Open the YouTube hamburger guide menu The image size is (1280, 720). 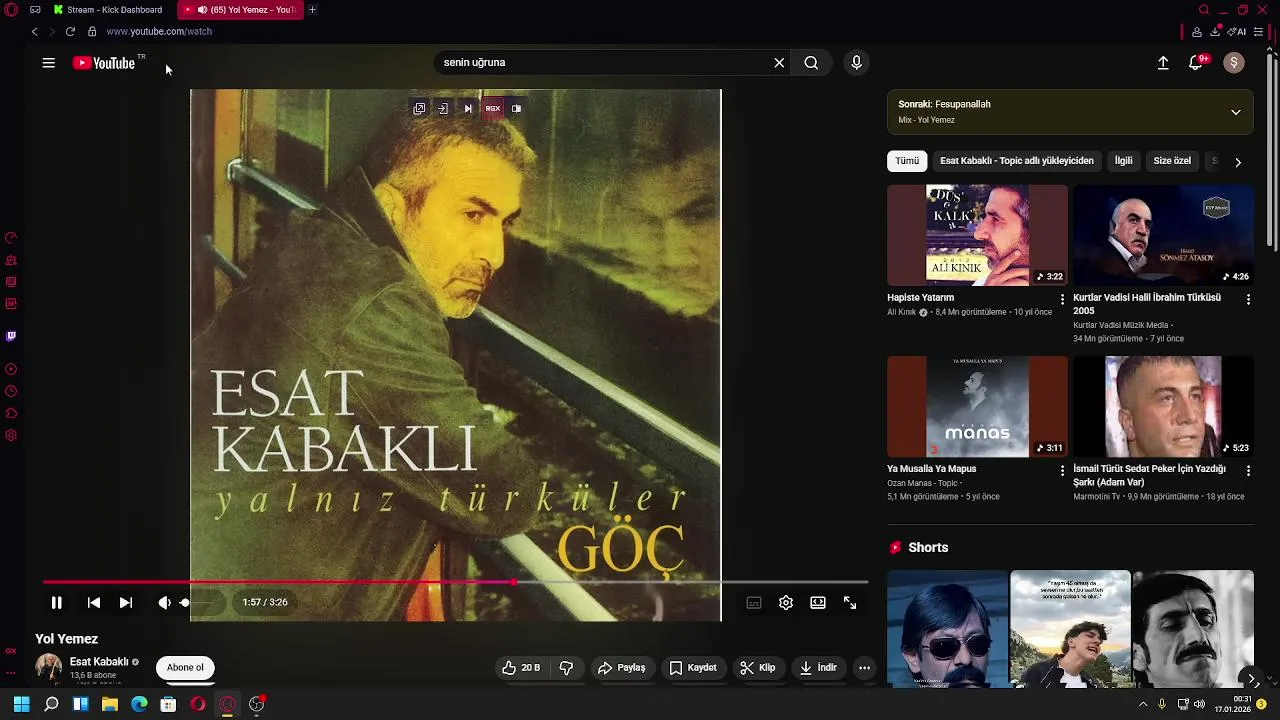48,63
